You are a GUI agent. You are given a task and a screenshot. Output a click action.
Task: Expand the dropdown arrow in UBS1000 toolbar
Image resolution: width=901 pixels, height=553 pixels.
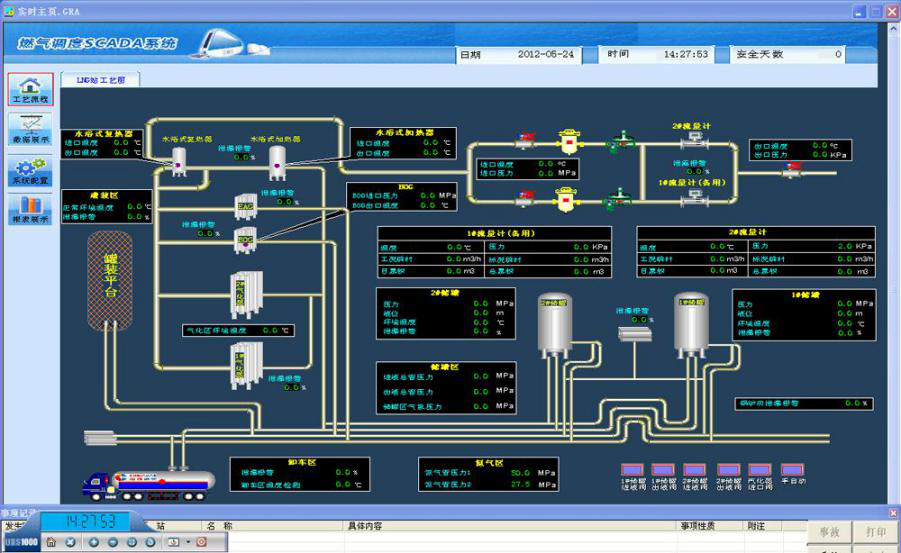tap(187, 542)
